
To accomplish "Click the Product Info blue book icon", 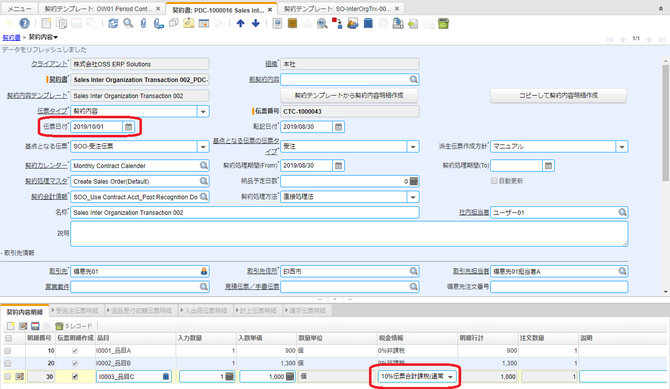I will tap(368, 24).
